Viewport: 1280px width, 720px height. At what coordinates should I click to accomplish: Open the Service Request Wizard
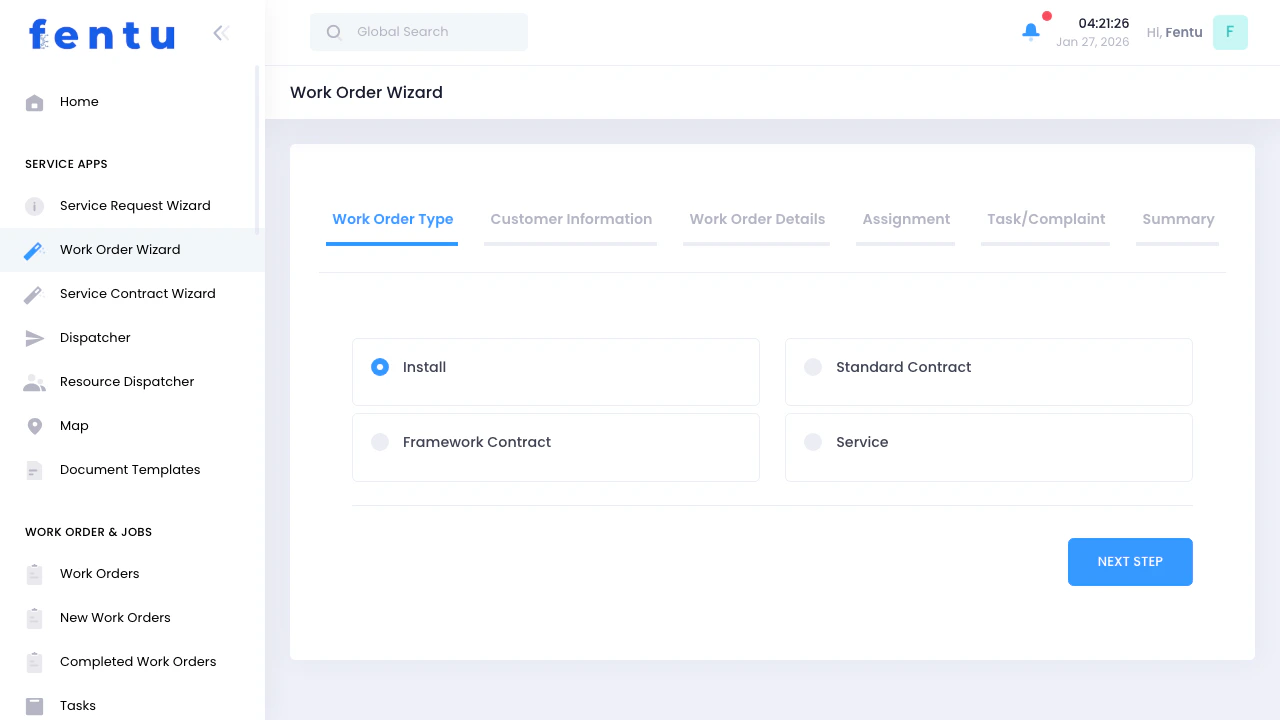click(135, 205)
